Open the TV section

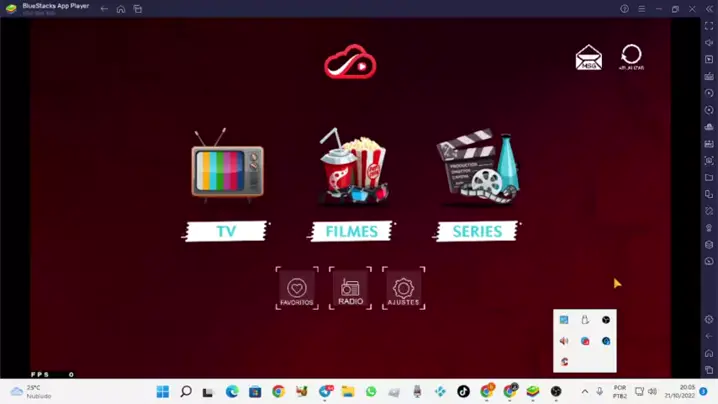click(x=228, y=166)
